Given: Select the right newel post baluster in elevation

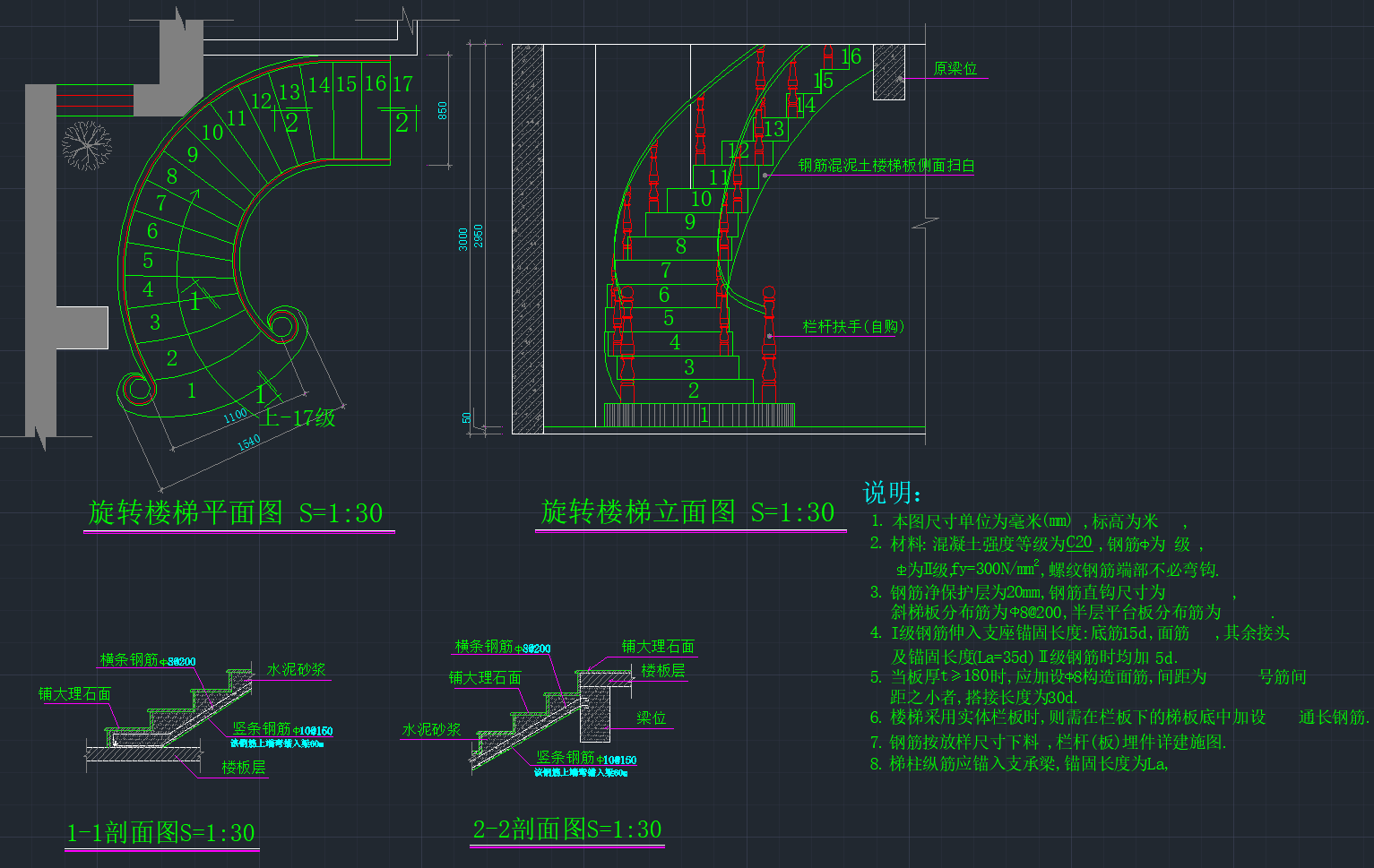Looking at the screenshot, I should (768, 345).
